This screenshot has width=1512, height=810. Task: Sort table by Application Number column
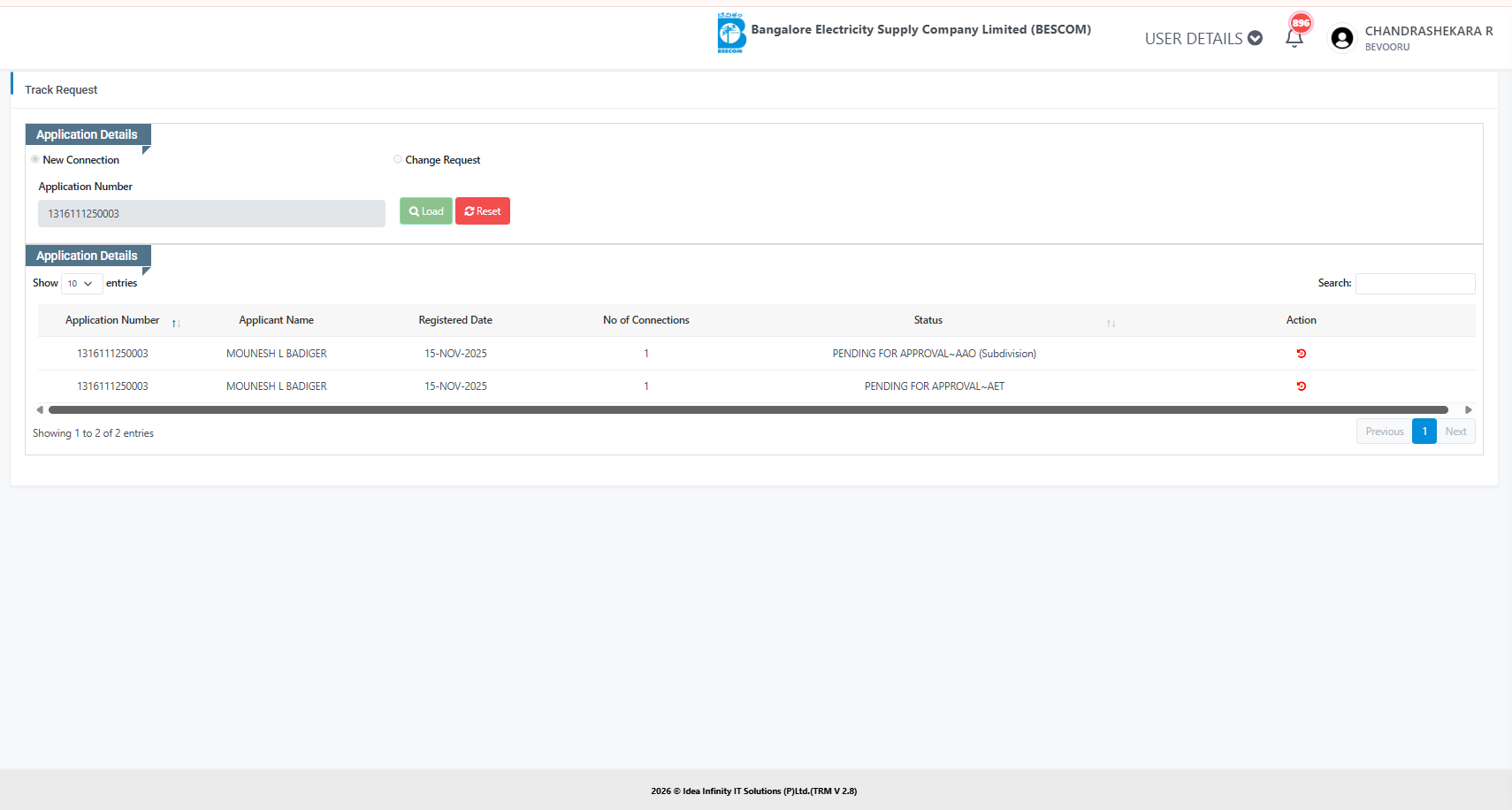112,320
